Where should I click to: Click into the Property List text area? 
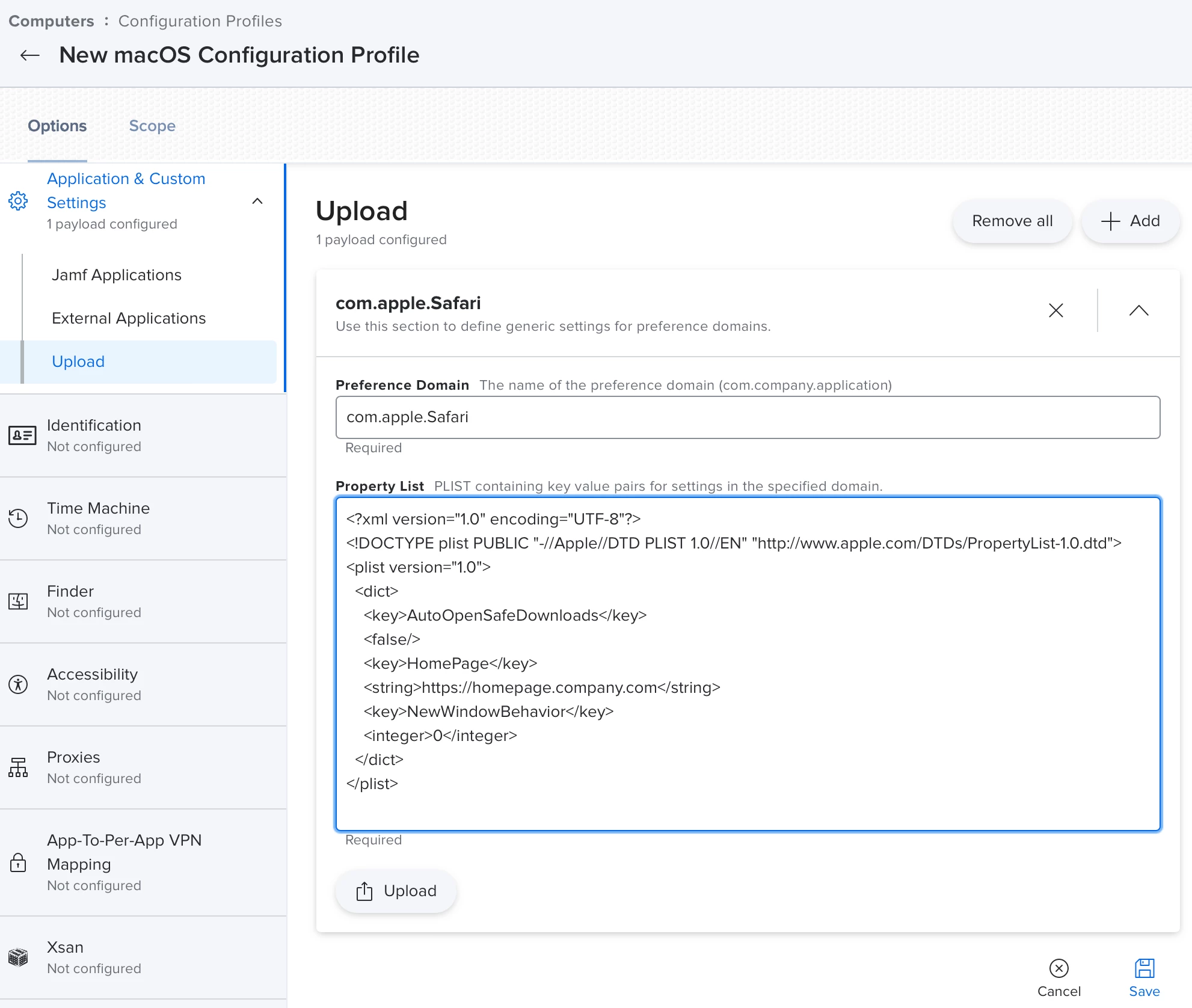tap(748, 664)
